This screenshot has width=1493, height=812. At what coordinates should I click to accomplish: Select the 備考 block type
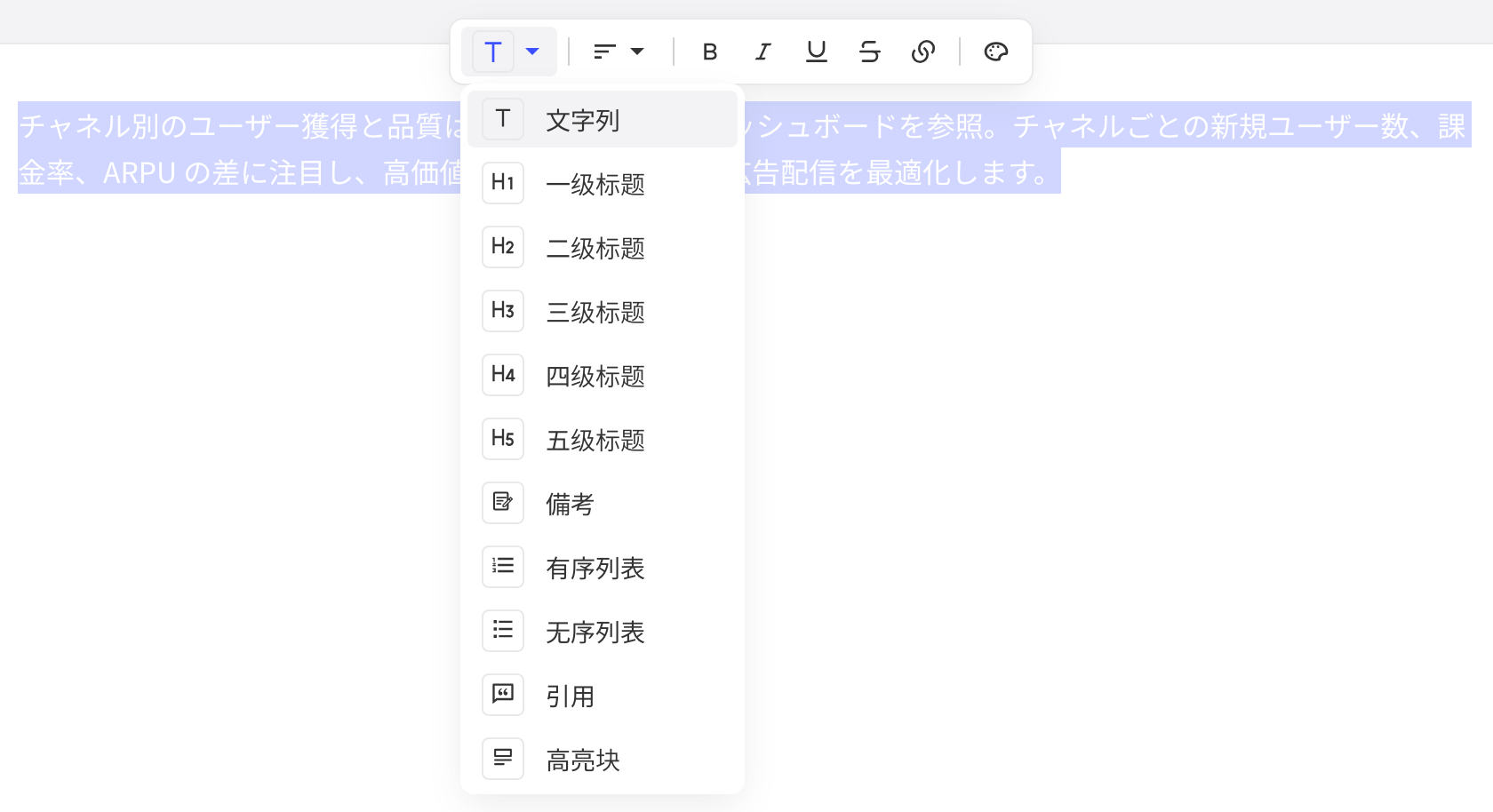[603, 503]
